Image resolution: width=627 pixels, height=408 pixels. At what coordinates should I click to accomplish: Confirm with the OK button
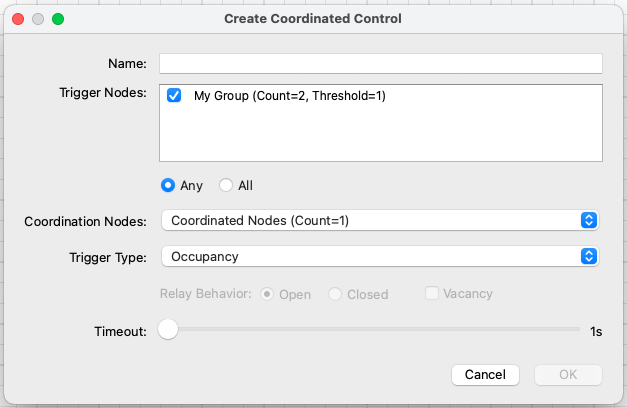(x=568, y=375)
